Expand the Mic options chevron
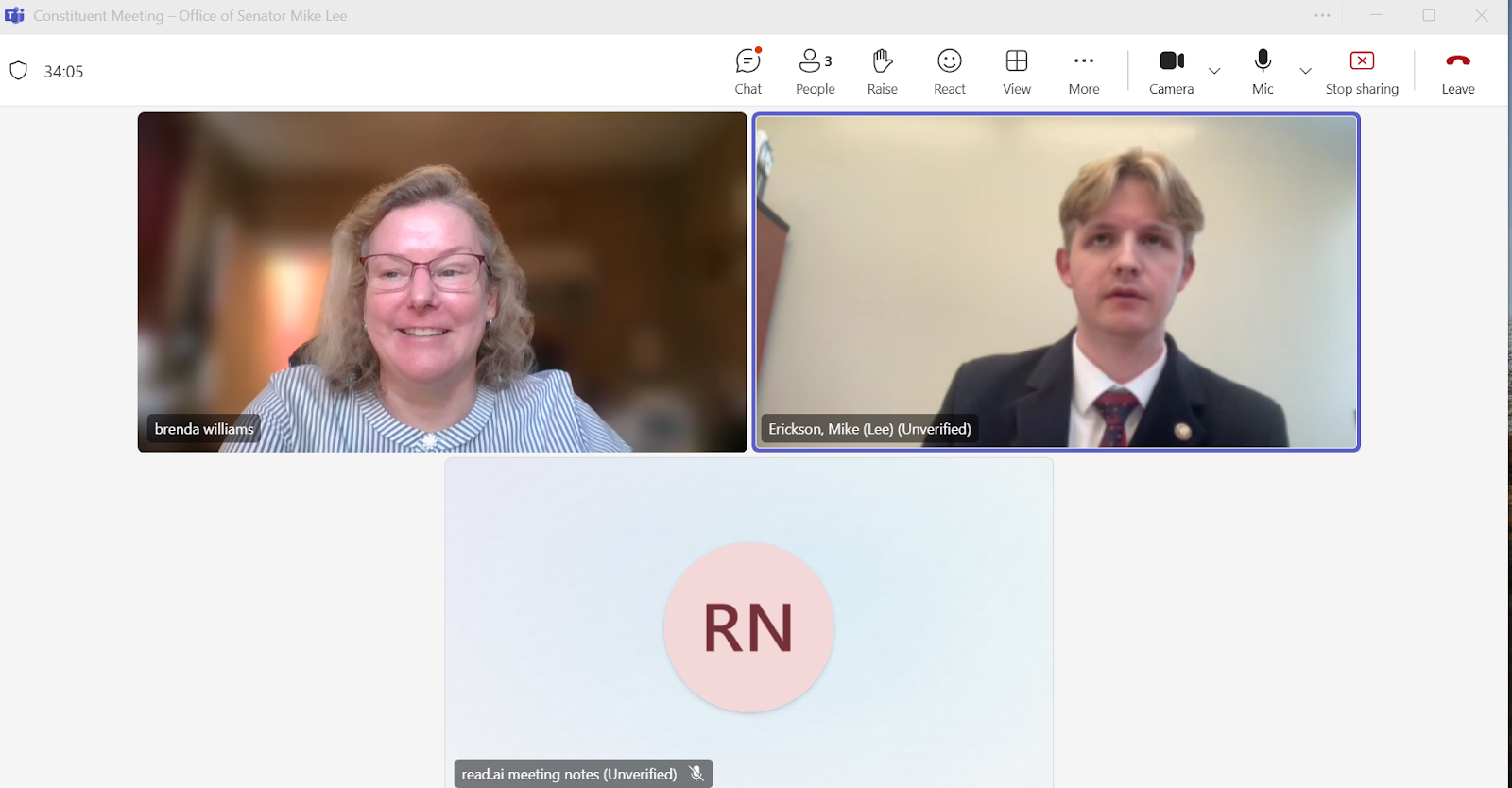Screen dimensions: 1512x788 point(1305,71)
